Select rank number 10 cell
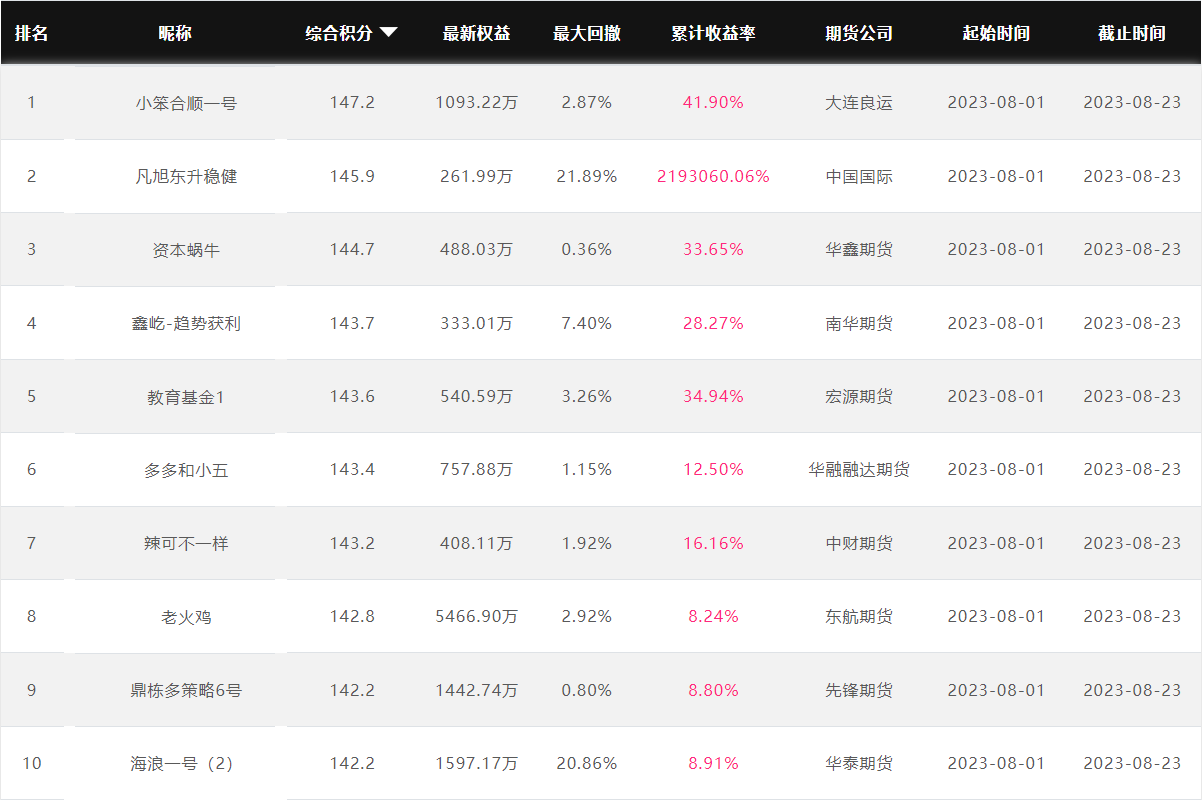The image size is (1202, 800). tap(32, 763)
